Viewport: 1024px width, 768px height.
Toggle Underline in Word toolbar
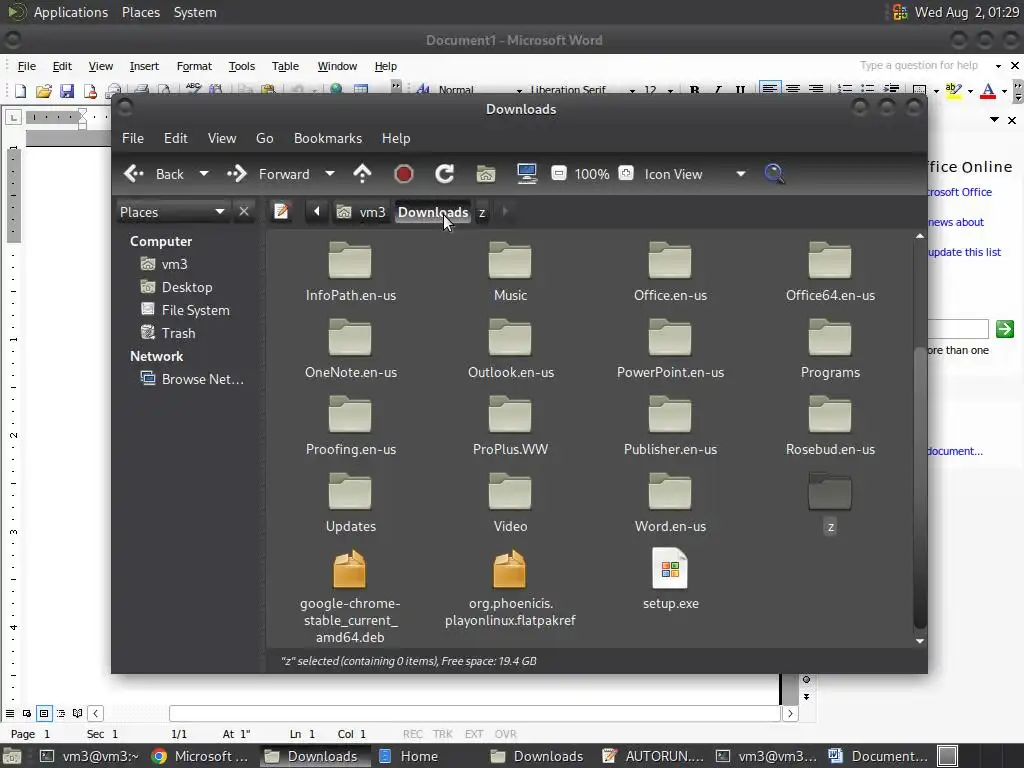coord(740,90)
